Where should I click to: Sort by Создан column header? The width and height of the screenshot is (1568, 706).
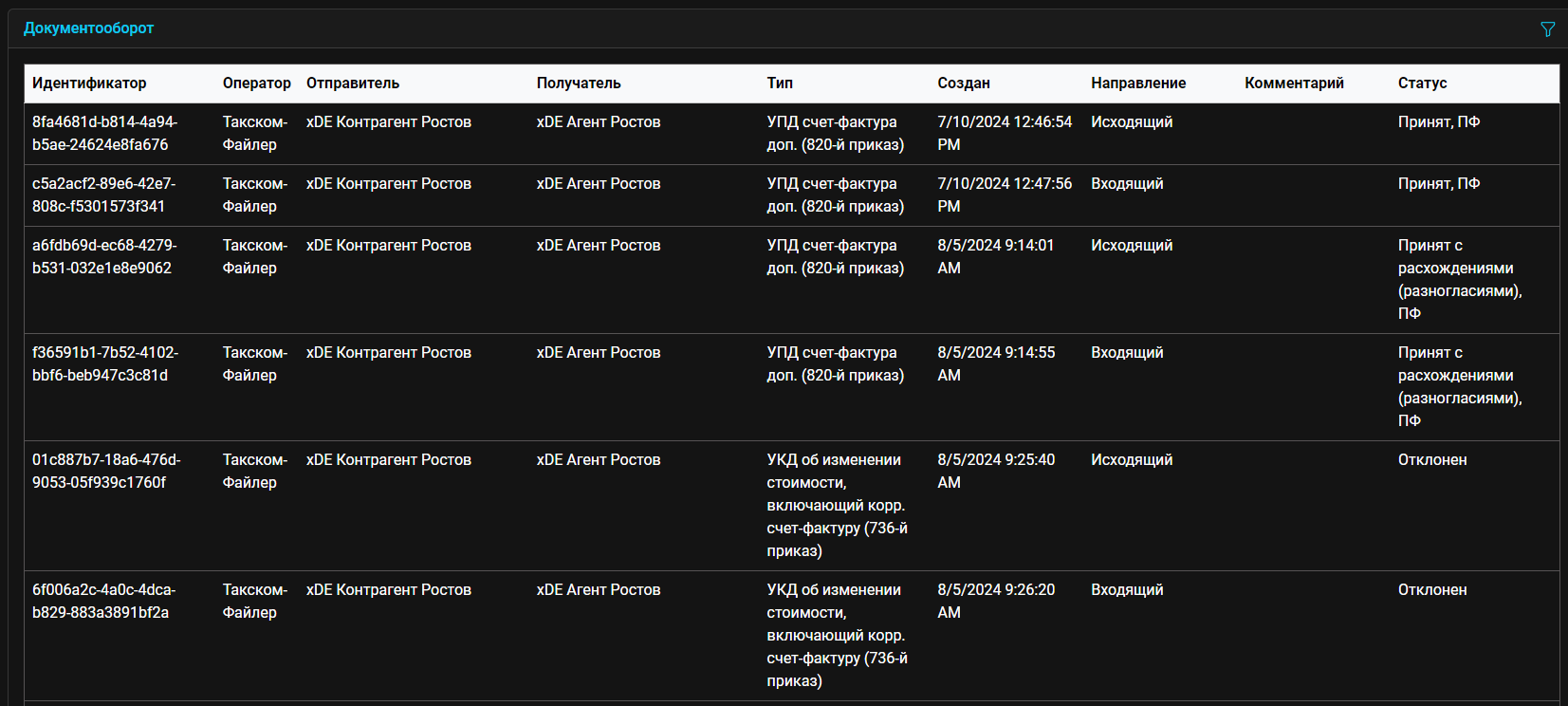(x=964, y=84)
